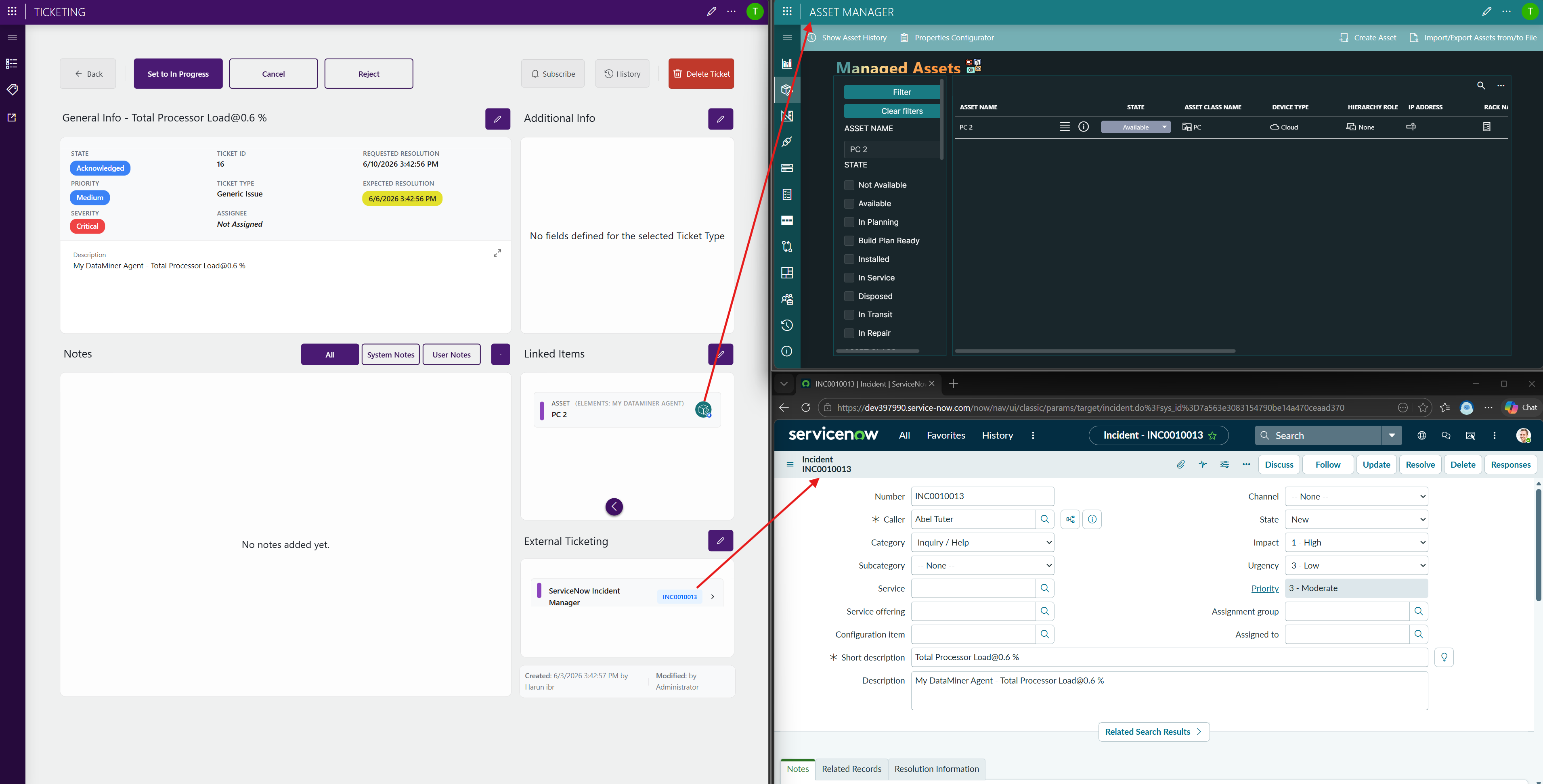This screenshot has height=784, width=1543.
Task: Open the PC 2 Available state dropdown
Action: pyautogui.click(x=1136, y=127)
